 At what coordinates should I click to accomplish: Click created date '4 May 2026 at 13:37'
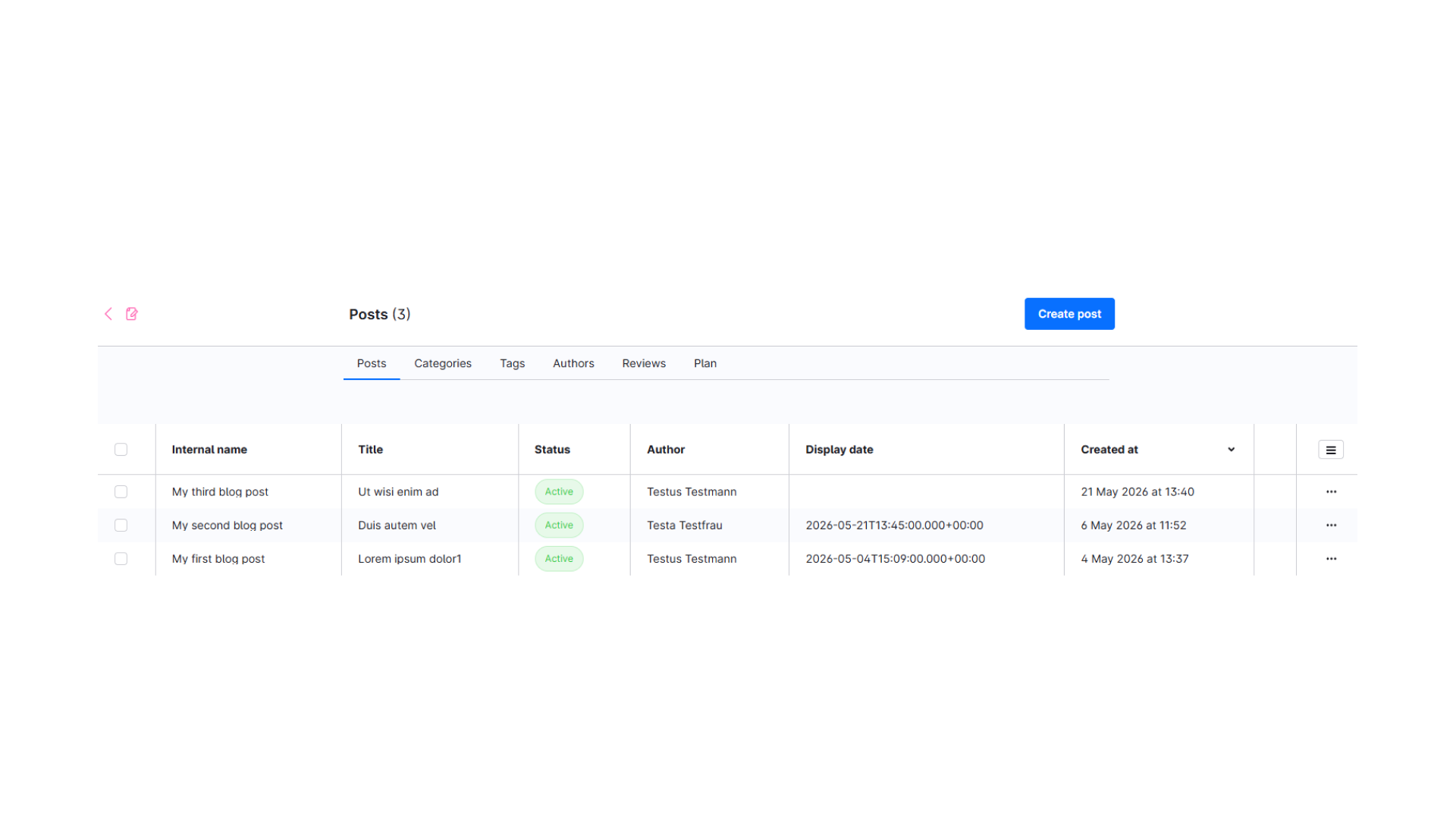[x=1134, y=559]
